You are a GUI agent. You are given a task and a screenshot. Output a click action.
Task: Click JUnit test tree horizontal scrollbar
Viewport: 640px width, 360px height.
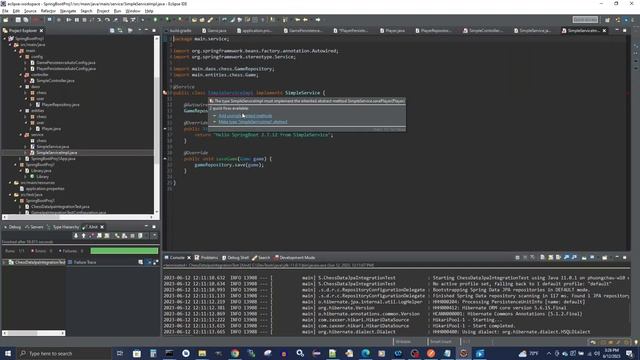pyautogui.click(x=33, y=333)
